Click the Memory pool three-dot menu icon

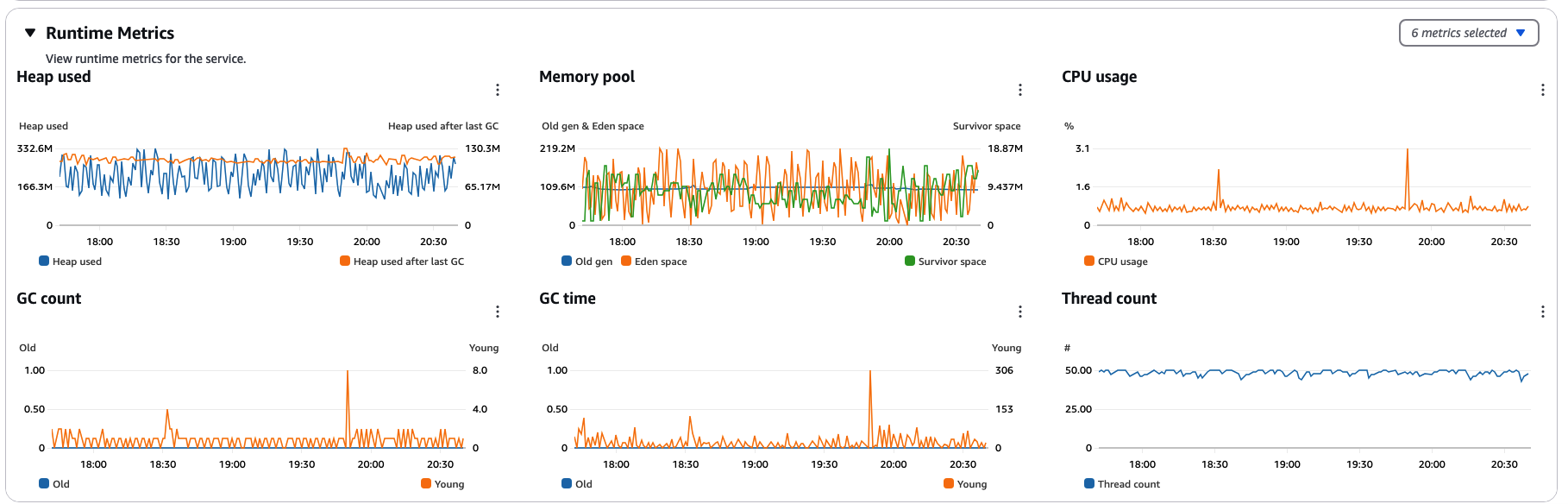[1019, 90]
